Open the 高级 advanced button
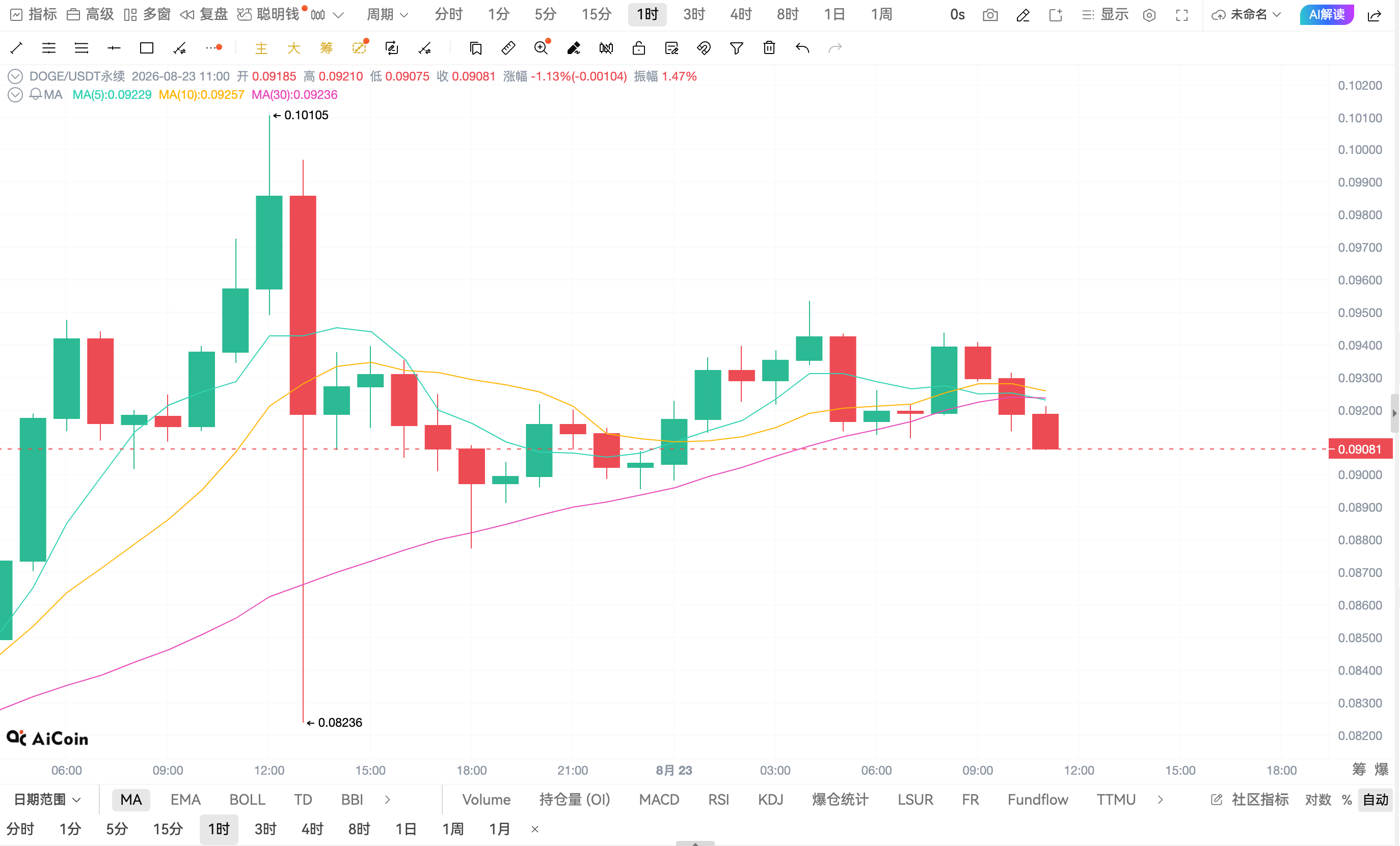Image resolution: width=1400 pixels, height=846 pixels. coord(90,15)
